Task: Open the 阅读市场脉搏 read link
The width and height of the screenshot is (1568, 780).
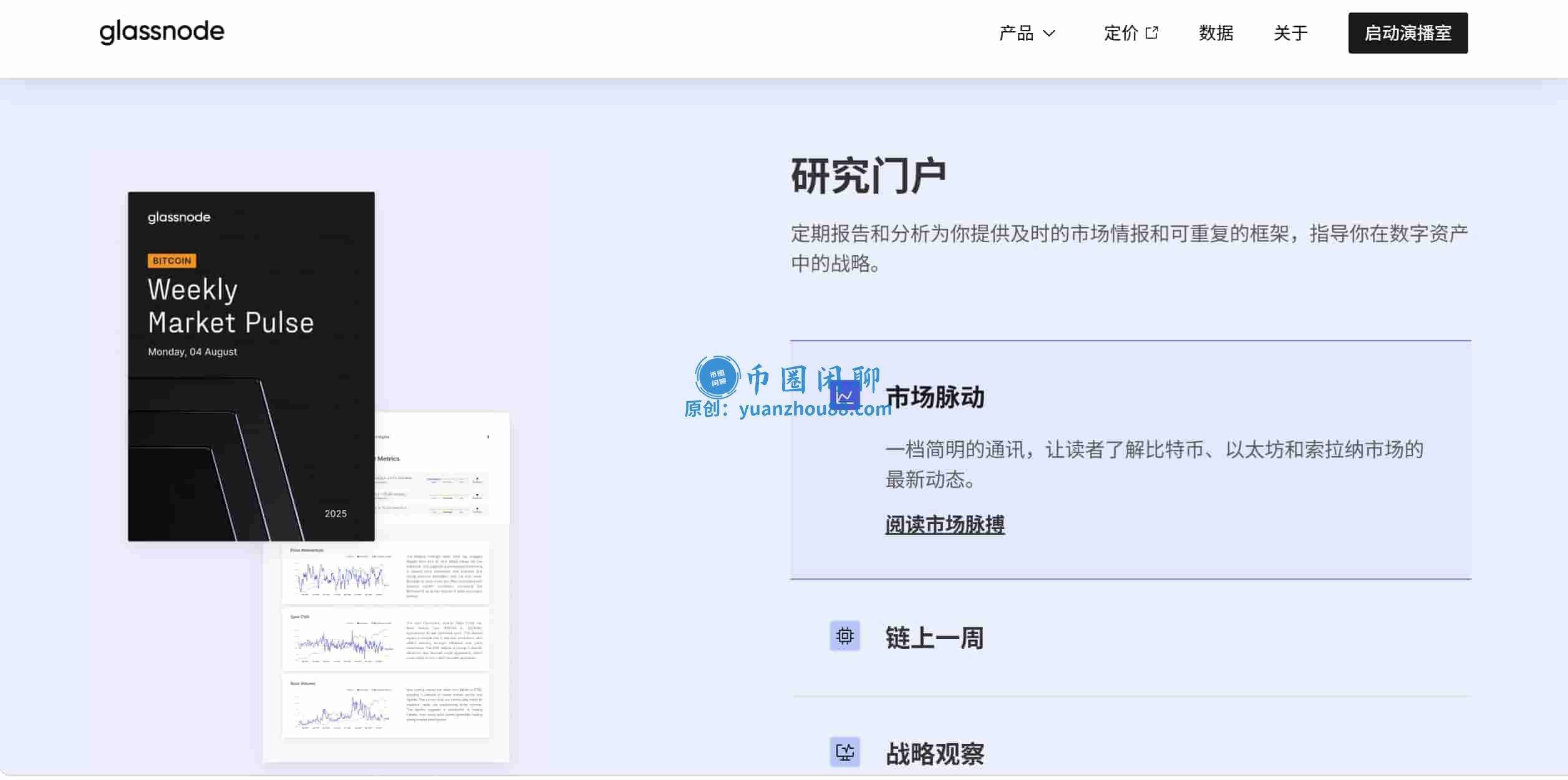Action: [x=945, y=524]
